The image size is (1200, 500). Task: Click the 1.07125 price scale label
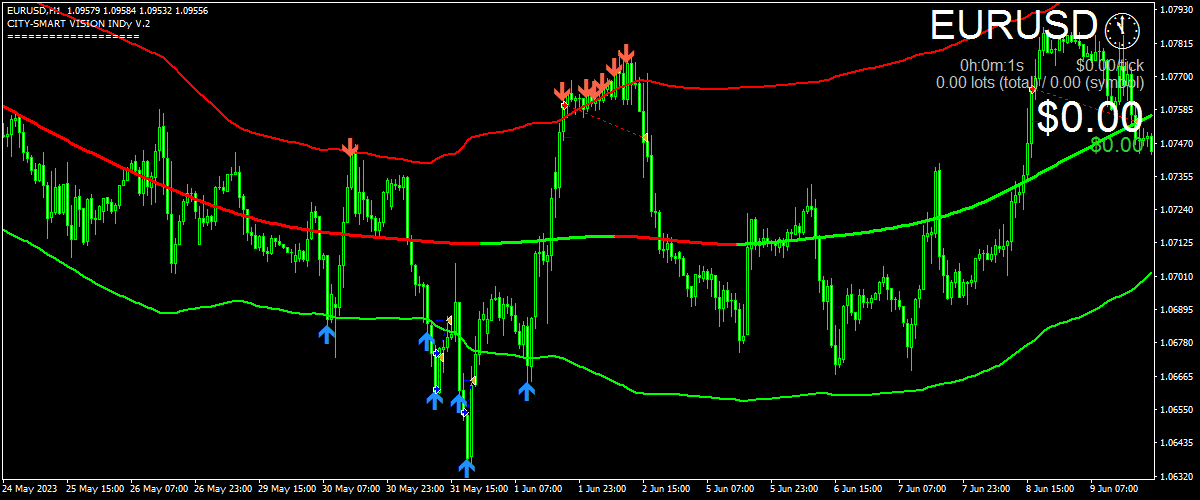(x=1178, y=243)
